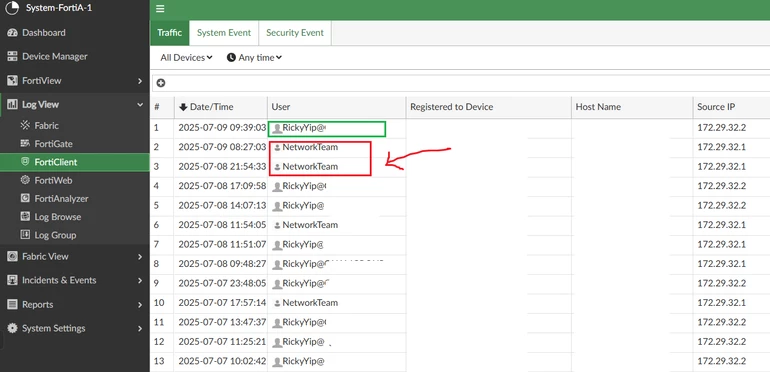Click the sort arrow in Date/Time header
Screen dimensions: 770x372
click(183, 107)
